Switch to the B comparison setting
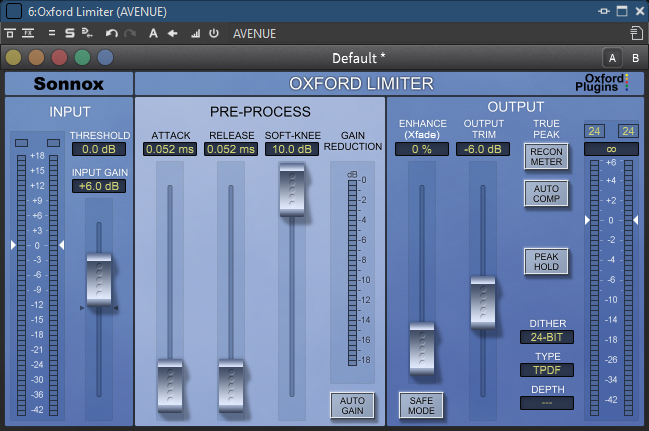The width and height of the screenshot is (649, 431). [635, 58]
